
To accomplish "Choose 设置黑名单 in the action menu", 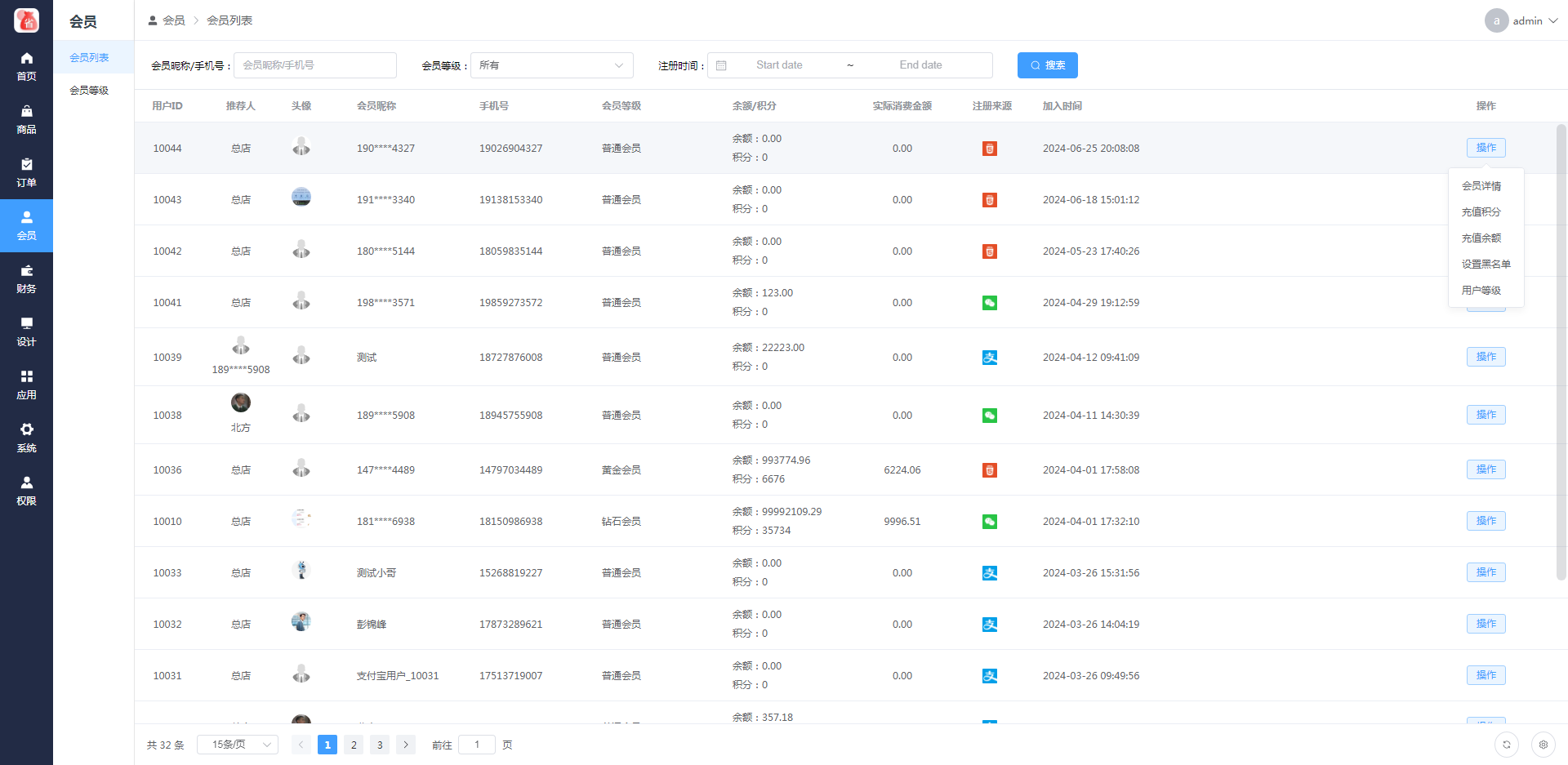I will point(1486,265).
